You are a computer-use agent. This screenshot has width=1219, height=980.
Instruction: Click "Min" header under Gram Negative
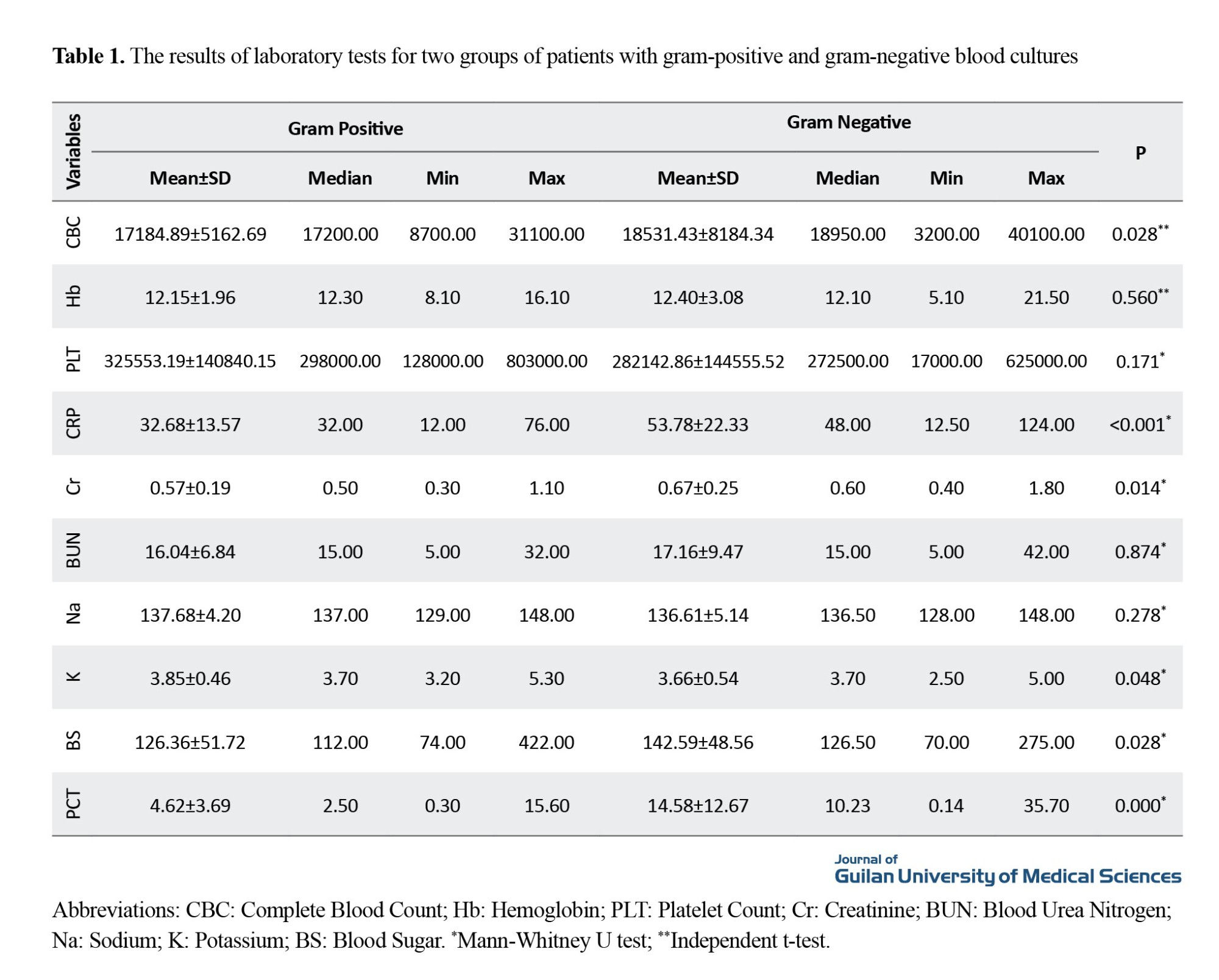(946, 178)
